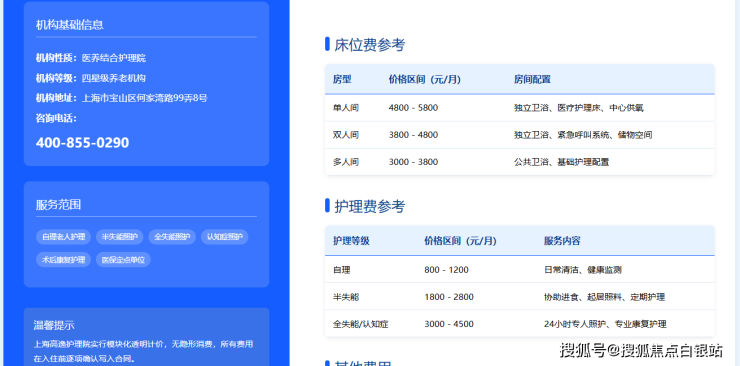Image resolution: width=740 pixels, height=366 pixels.
Task: Click 日常清洁、健康监测 cell
Action: click(x=582, y=270)
